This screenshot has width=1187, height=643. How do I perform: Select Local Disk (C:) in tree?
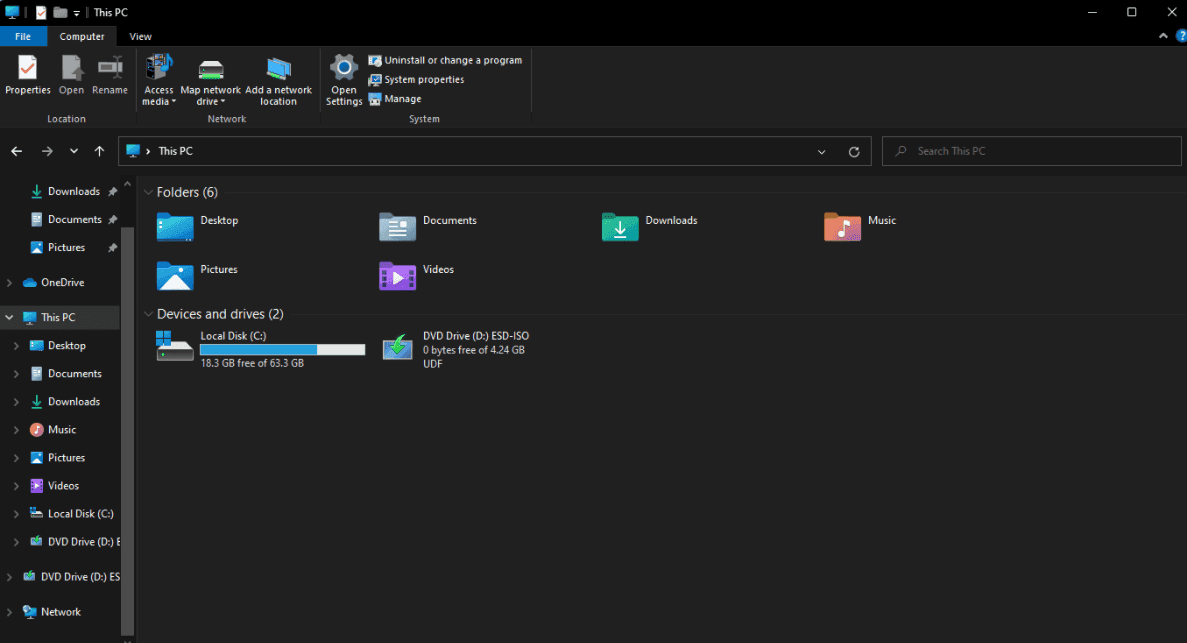[x=80, y=513]
